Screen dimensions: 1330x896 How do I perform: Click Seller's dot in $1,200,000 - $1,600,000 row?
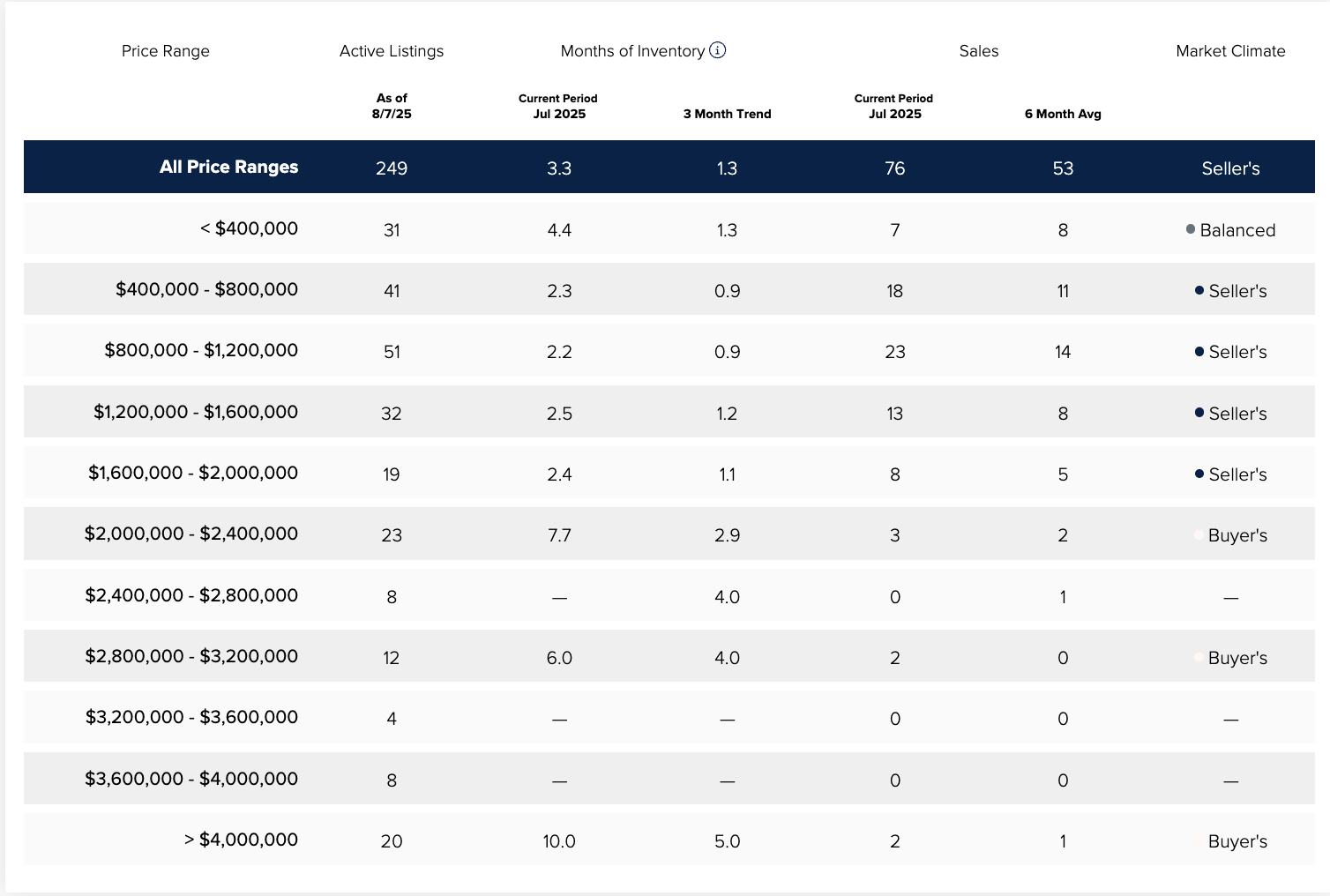pos(1199,413)
